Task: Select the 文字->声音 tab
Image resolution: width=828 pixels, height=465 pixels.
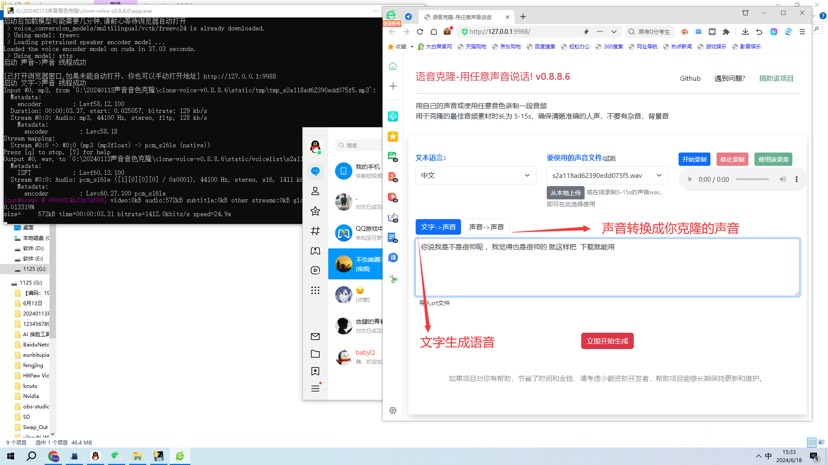Action: click(438, 227)
